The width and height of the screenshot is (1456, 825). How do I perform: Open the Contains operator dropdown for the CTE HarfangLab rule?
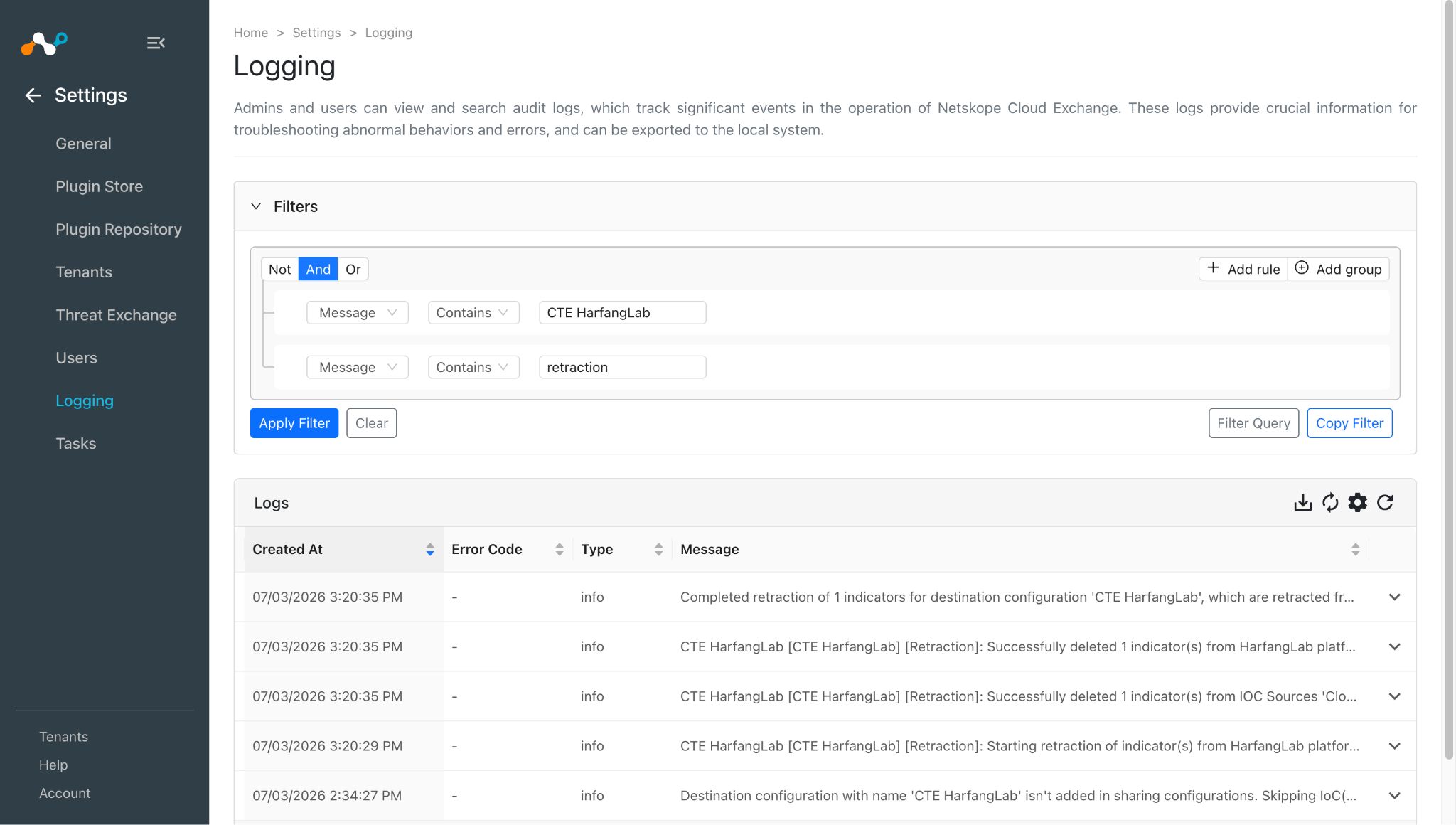473,313
